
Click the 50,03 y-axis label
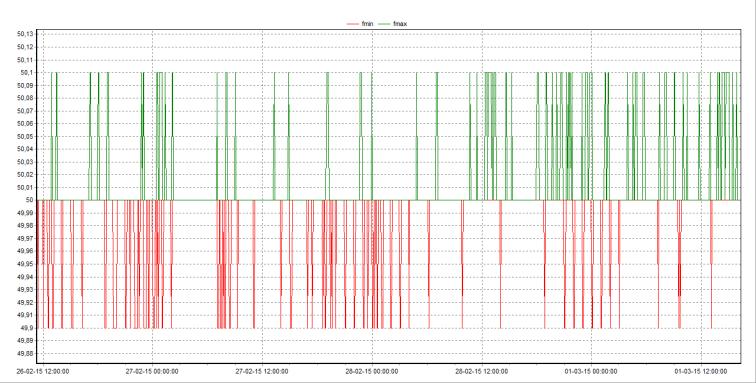tap(25, 162)
